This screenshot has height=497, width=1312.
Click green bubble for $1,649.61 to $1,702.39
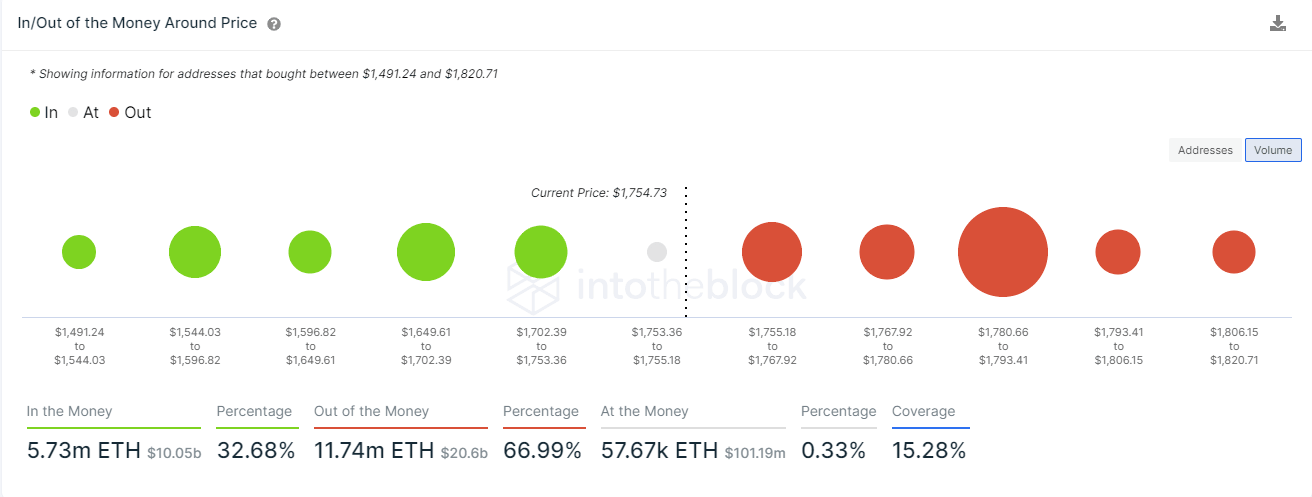point(426,252)
